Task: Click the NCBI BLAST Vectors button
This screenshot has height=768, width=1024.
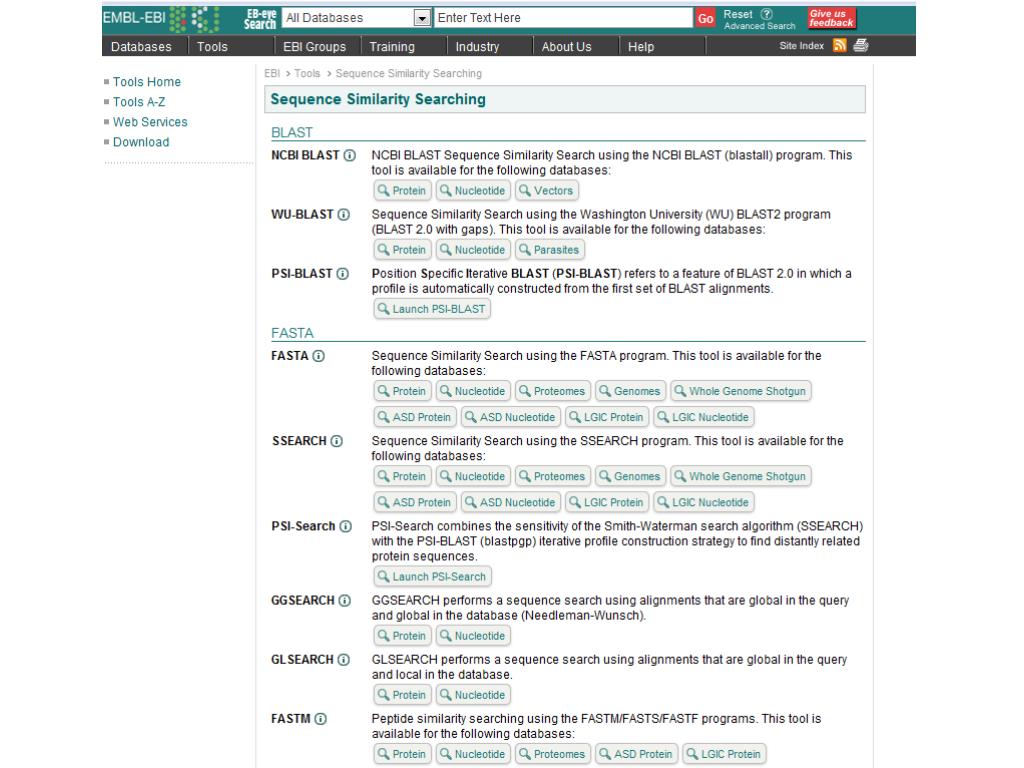Action: (x=547, y=191)
